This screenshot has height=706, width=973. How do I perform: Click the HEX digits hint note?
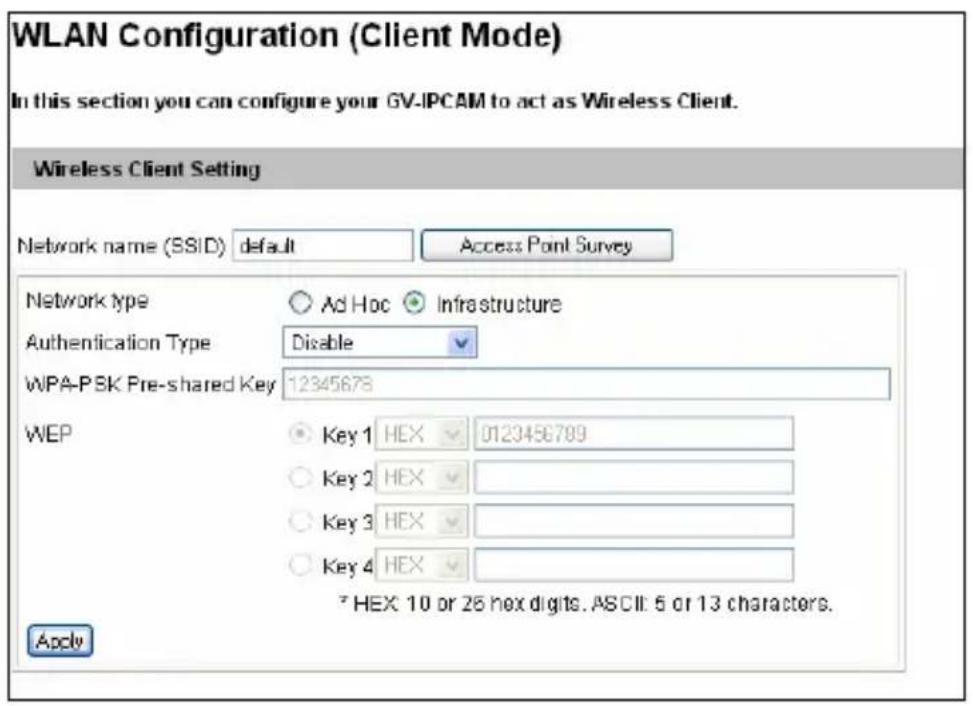(586, 603)
